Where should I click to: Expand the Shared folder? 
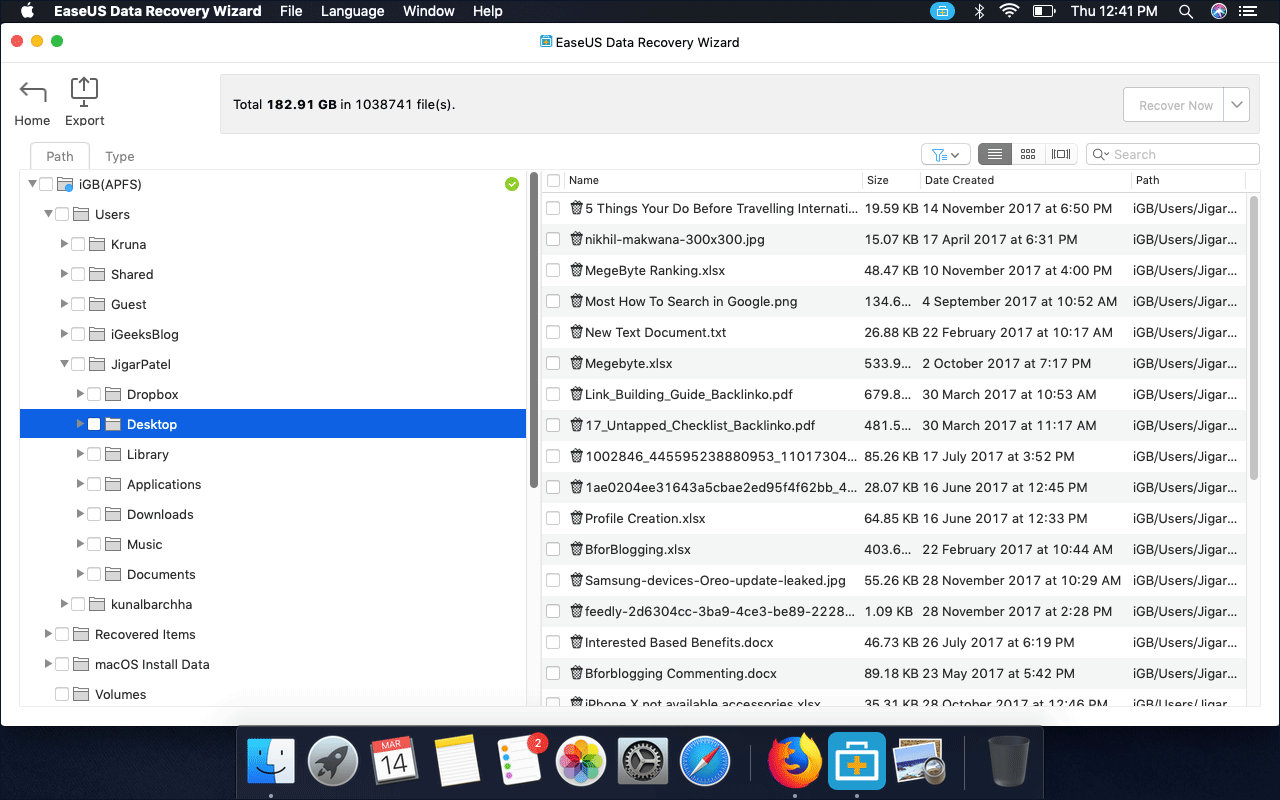[x=64, y=274]
